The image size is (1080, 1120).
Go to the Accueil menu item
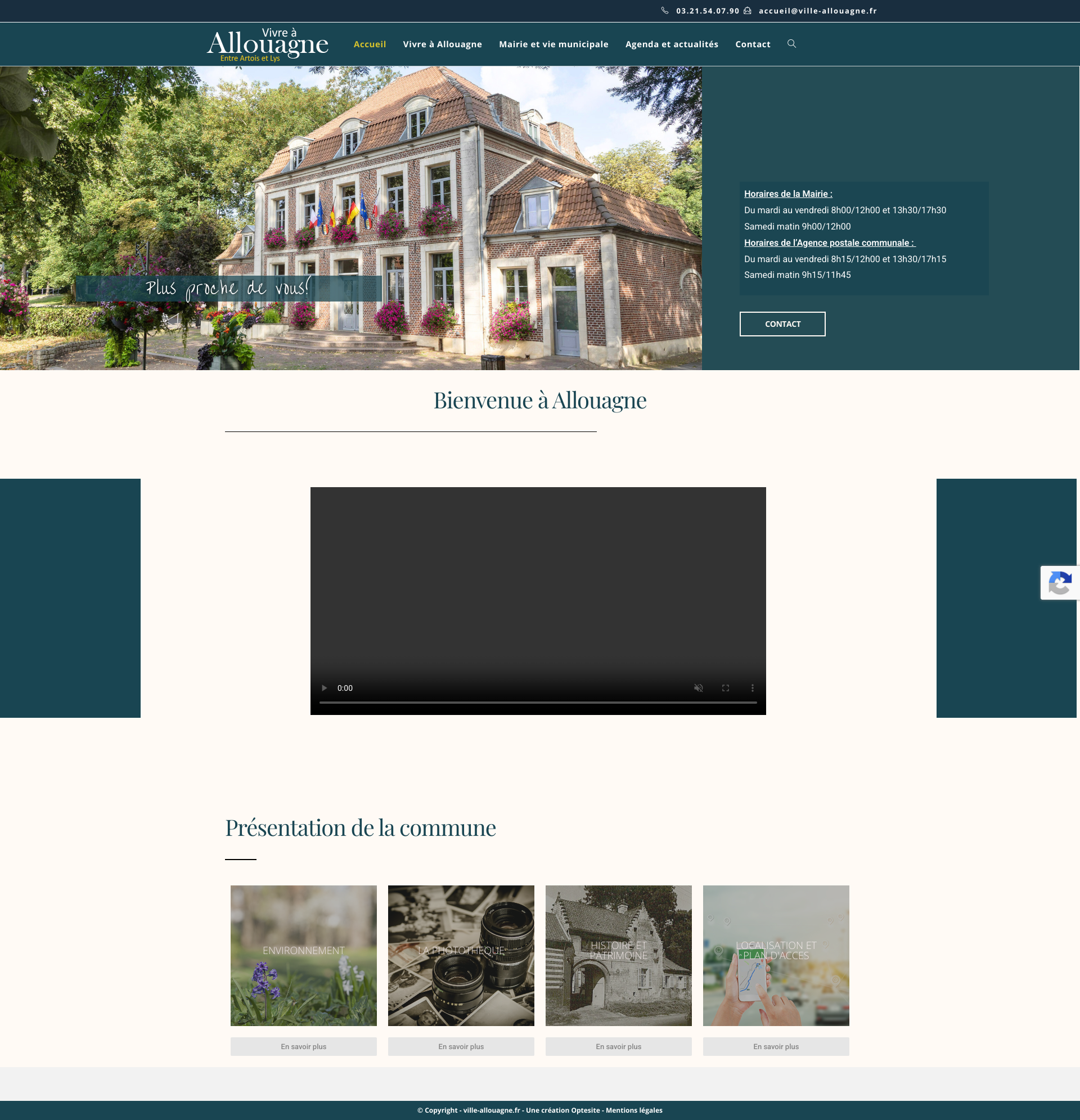click(370, 44)
